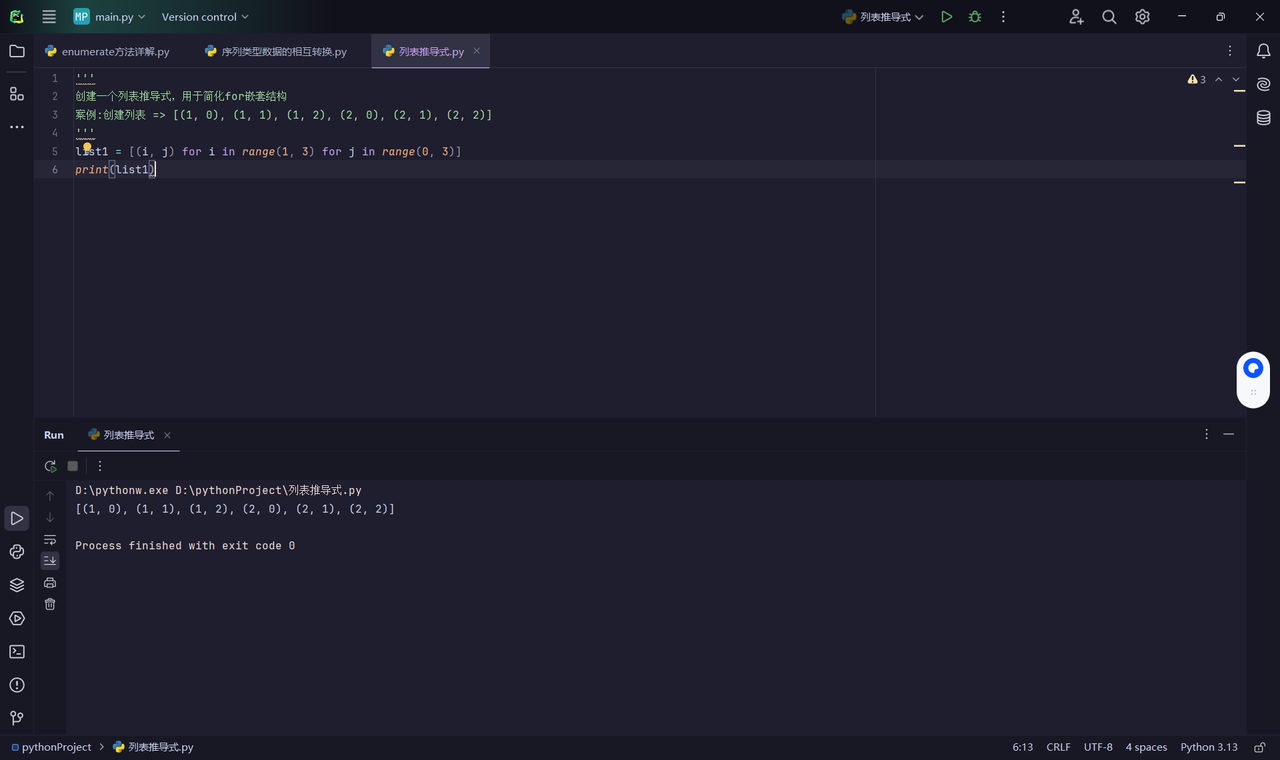Open Python Packages layers icon
1280x760 pixels.
tap(17, 585)
